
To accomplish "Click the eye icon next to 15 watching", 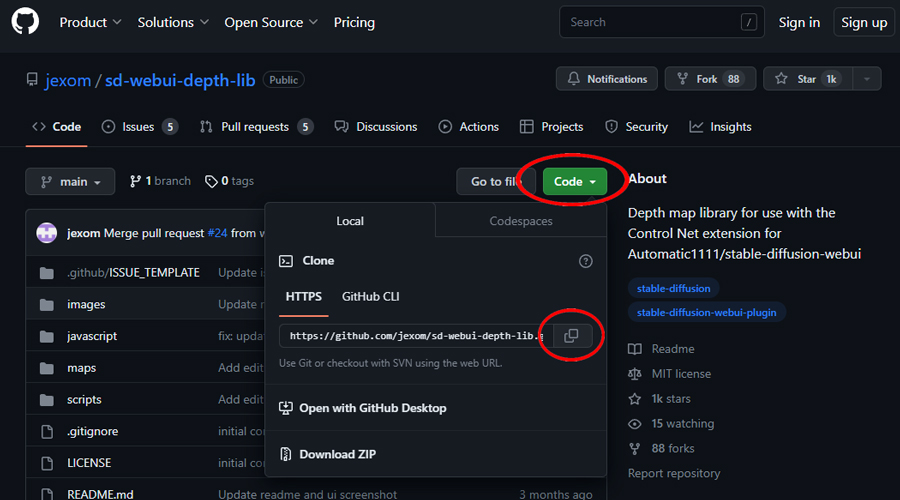I will pos(634,424).
